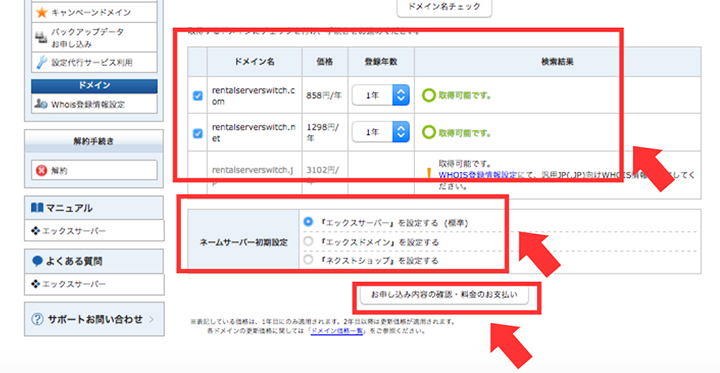Click the blue ドメイン section header in sidebar
Screen dimensions: 720x373
94,85
